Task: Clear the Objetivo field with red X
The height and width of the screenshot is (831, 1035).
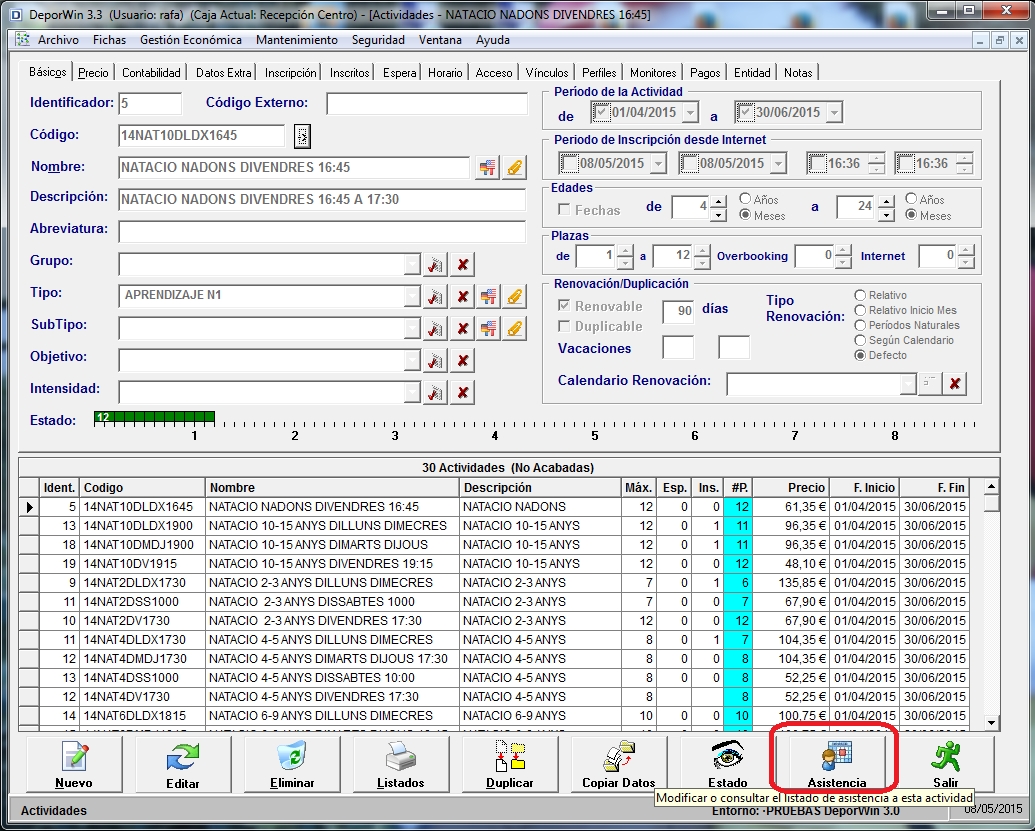Action: [x=463, y=360]
